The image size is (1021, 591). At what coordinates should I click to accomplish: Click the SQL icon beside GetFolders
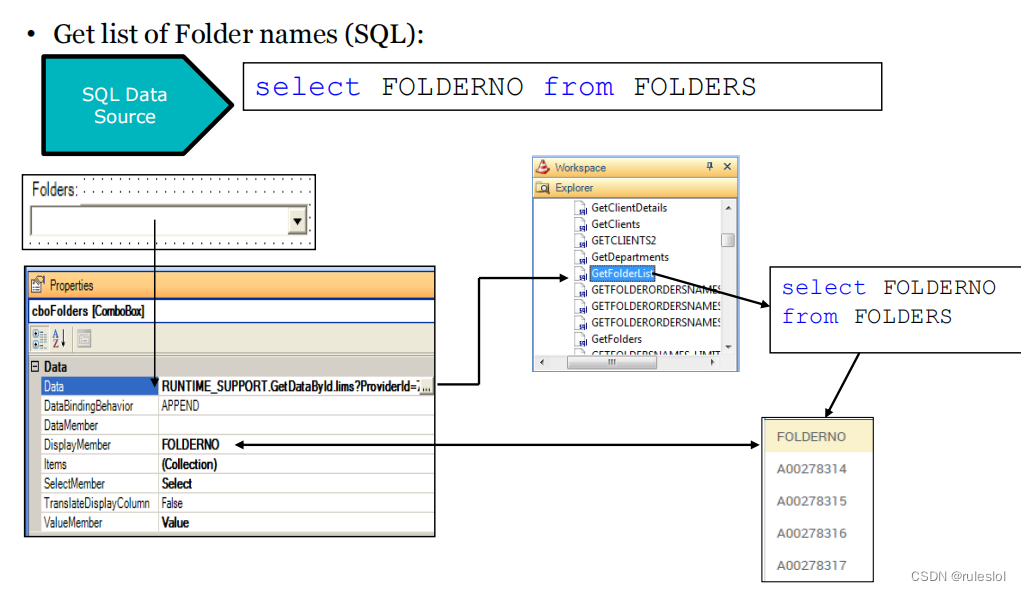click(x=581, y=338)
